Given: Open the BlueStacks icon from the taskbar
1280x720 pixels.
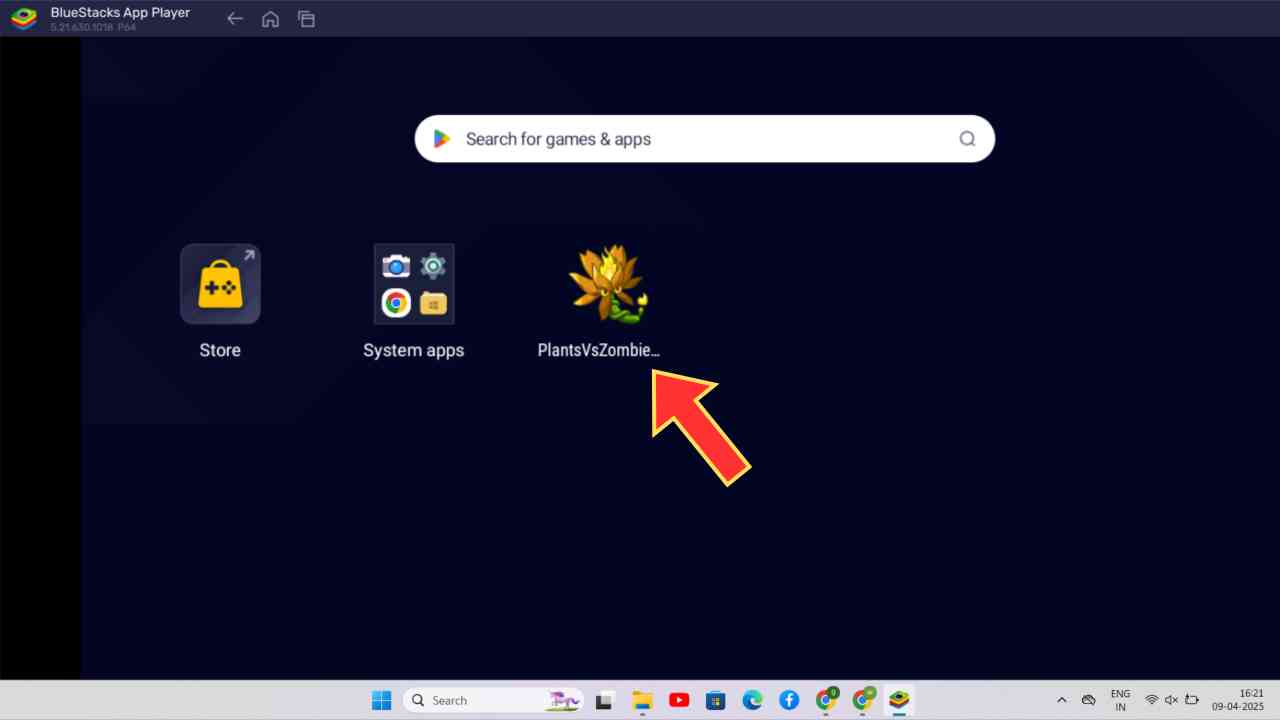Looking at the screenshot, I should (x=899, y=700).
